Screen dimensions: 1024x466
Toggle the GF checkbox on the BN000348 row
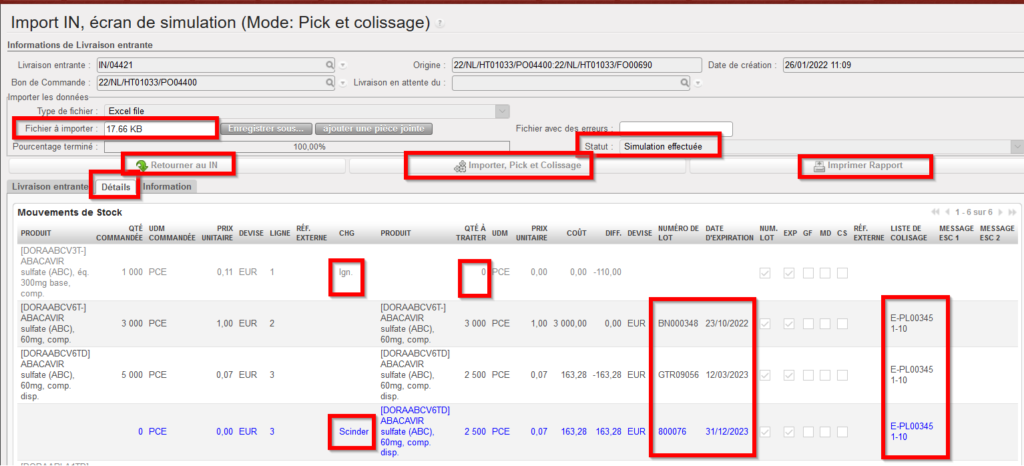808,323
